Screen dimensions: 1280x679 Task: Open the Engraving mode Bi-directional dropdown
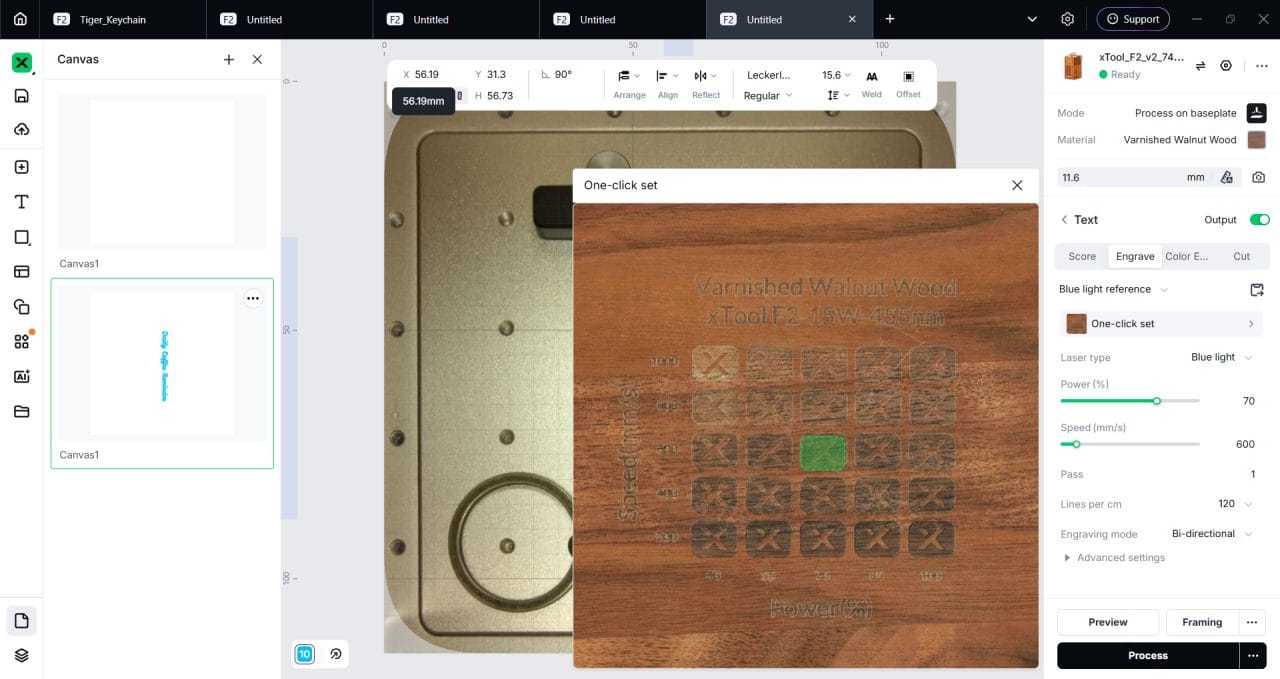click(1212, 533)
